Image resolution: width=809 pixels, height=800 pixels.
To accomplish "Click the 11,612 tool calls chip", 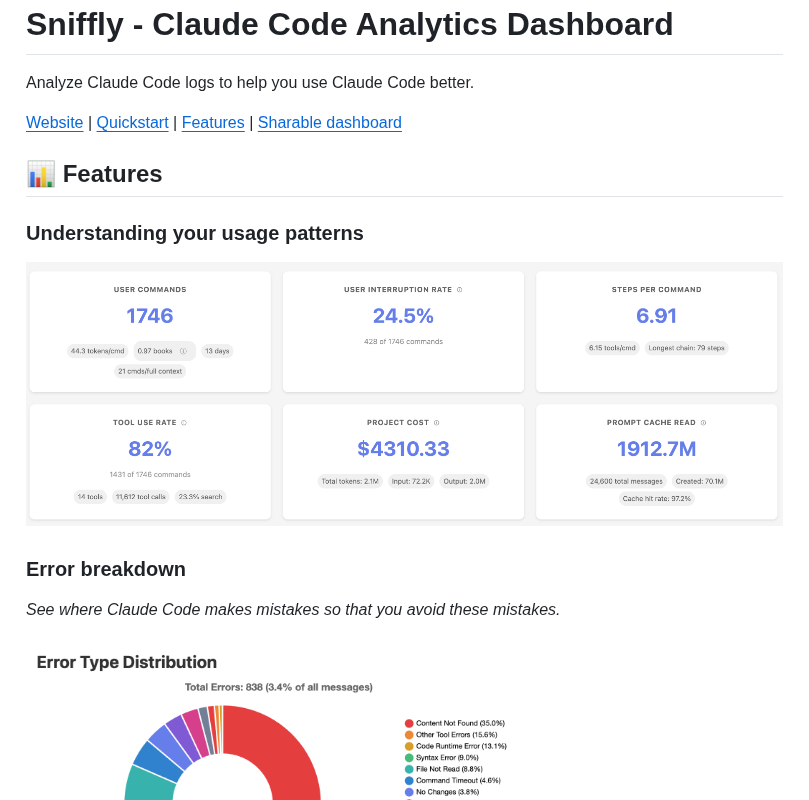I will tap(140, 497).
